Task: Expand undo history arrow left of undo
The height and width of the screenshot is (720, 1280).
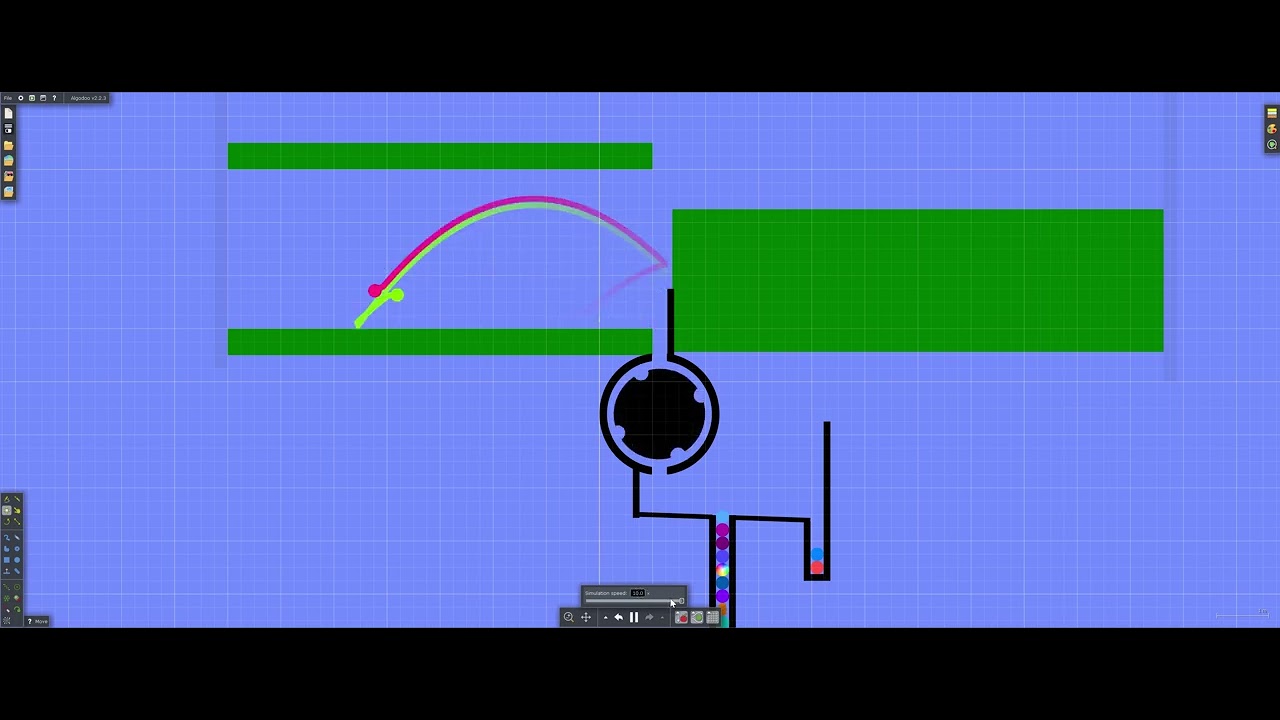Action: coord(606,617)
